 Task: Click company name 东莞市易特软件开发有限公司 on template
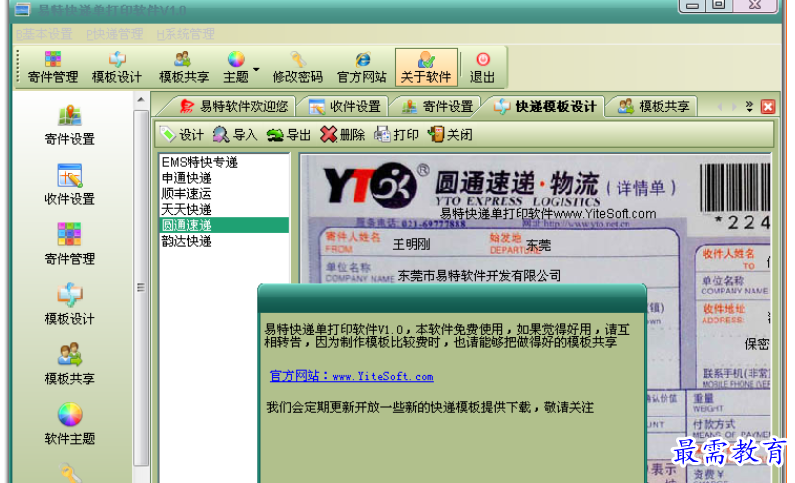click(479, 276)
